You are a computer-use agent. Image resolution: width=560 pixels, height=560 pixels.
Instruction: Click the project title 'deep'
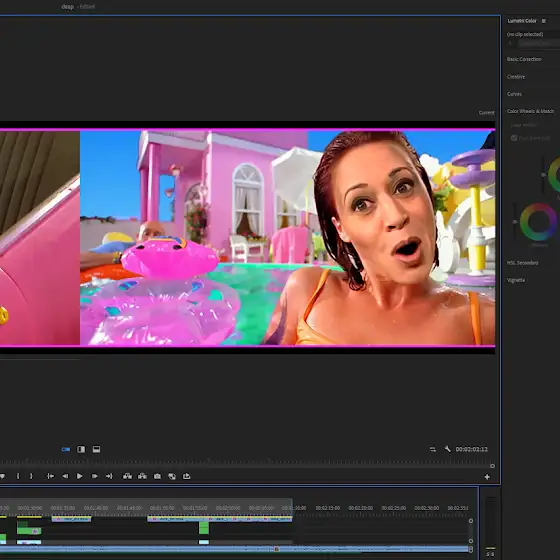(67, 6)
